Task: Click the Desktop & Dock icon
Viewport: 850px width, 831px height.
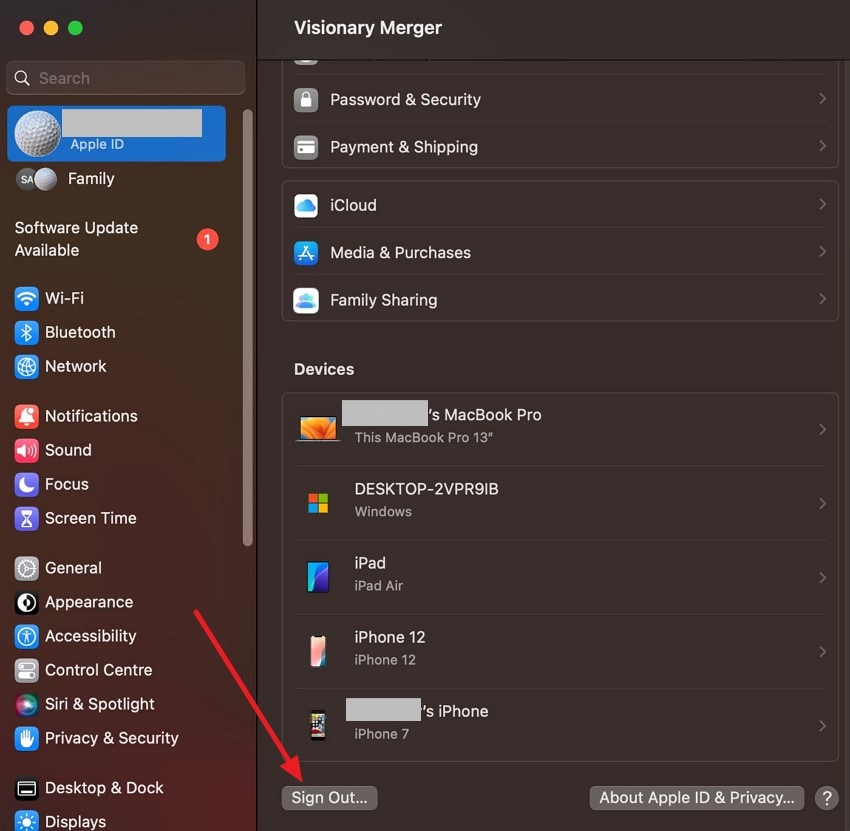Action: click(x=26, y=788)
